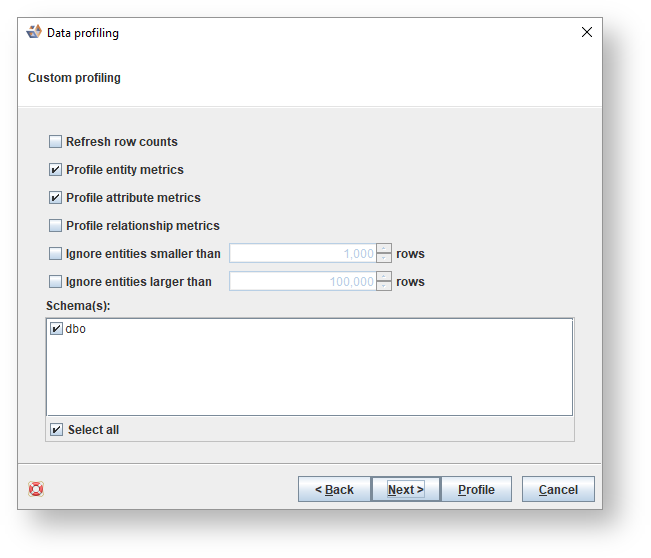651x558 pixels.
Task: Close the Data profiling dialog
Action: [x=587, y=32]
